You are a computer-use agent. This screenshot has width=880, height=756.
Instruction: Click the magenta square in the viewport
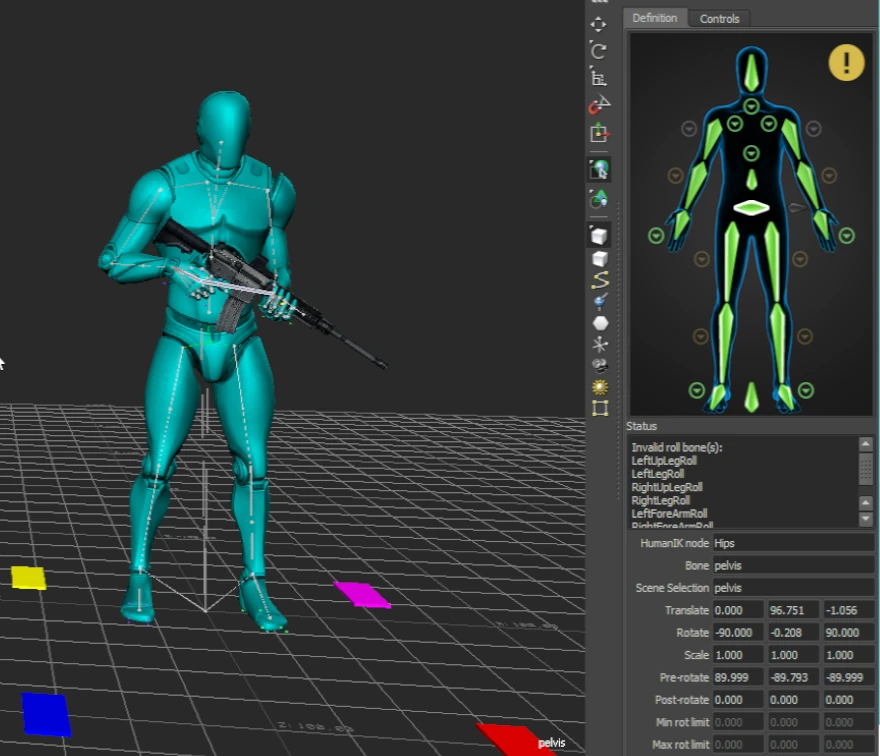(x=362, y=595)
